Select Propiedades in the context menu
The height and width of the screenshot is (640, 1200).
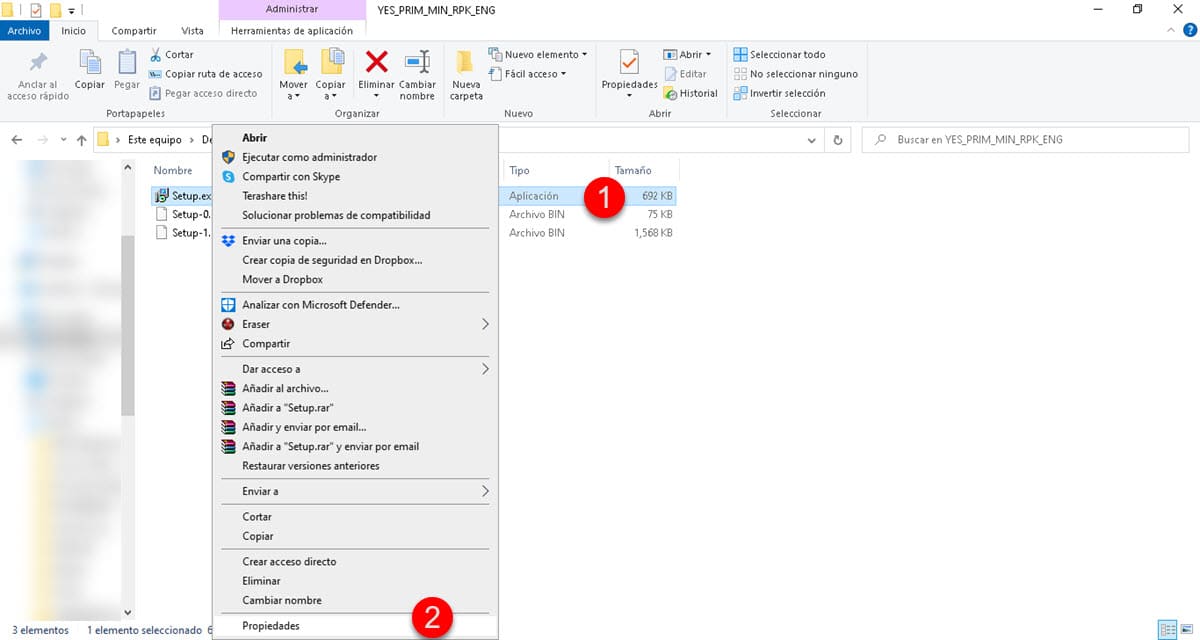click(x=271, y=626)
